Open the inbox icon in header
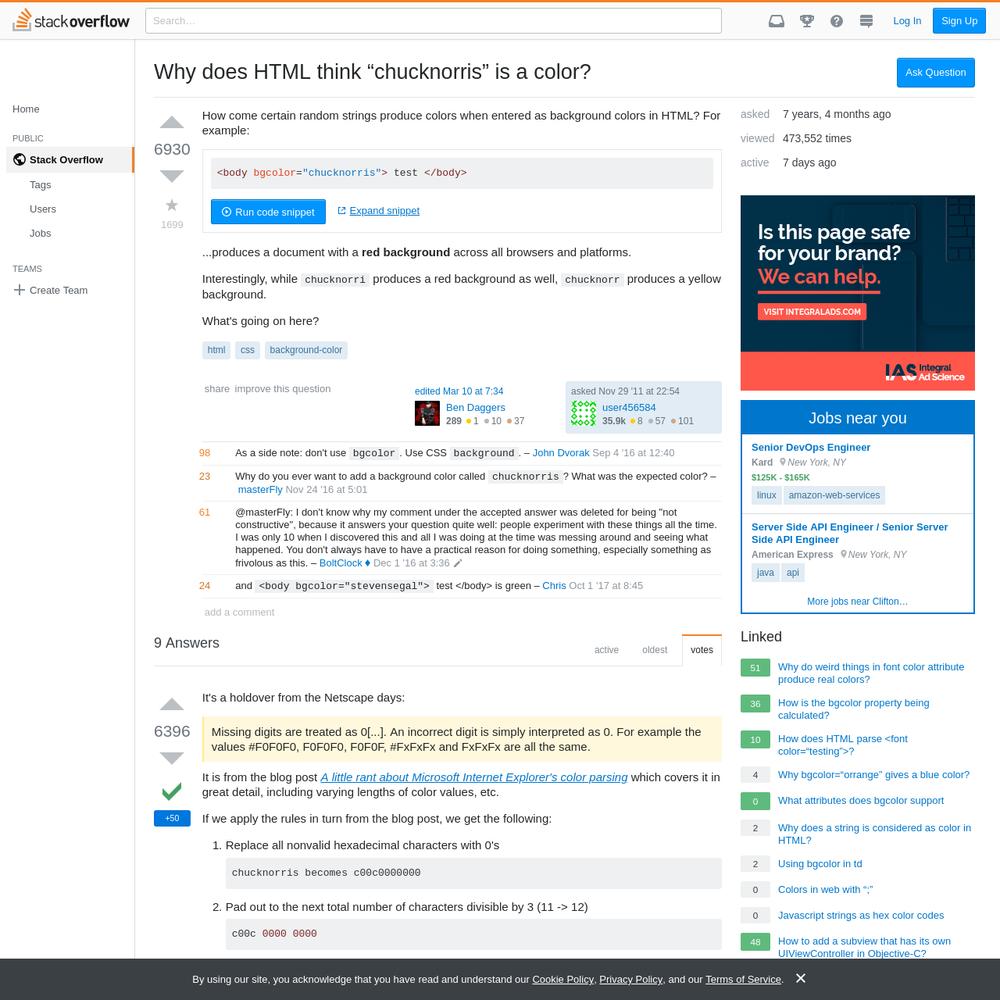1000x1000 pixels. pyautogui.click(x=776, y=21)
